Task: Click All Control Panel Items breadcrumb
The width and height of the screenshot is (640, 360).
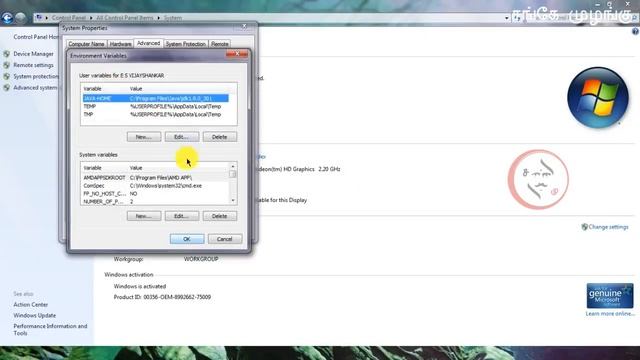Action: point(124,18)
